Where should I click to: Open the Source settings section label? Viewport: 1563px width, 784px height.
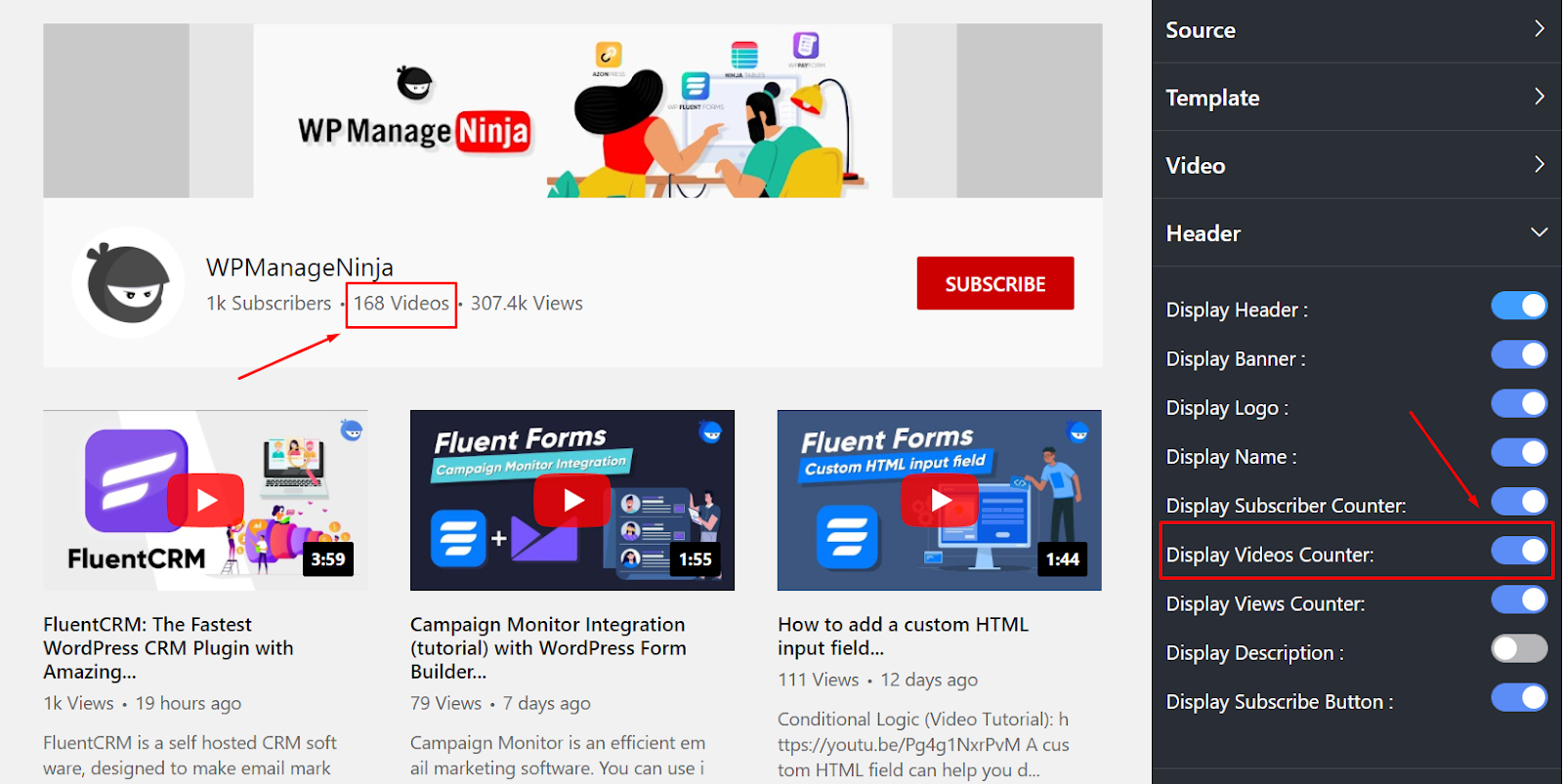point(1201,30)
